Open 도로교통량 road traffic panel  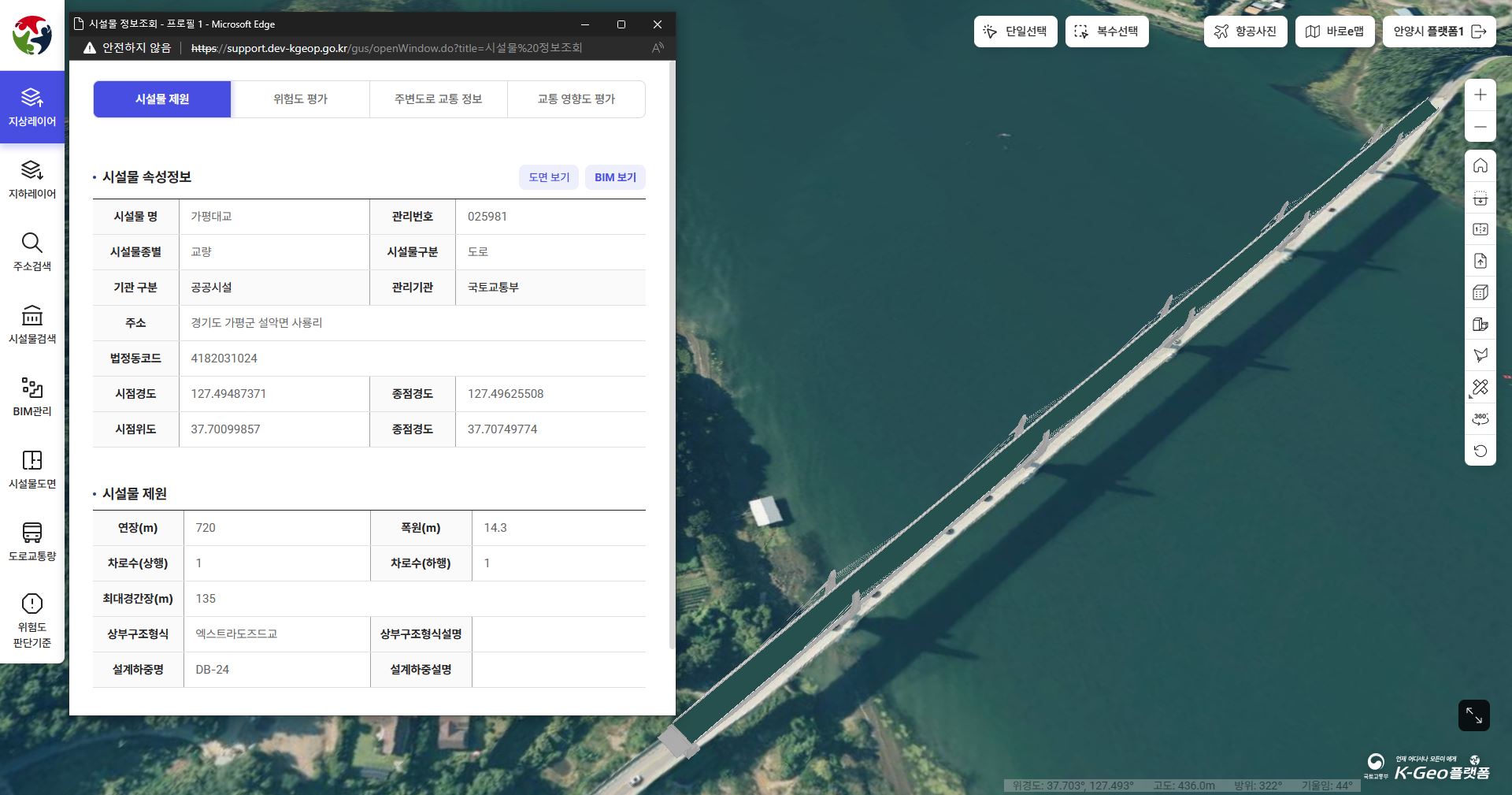point(31,542)
